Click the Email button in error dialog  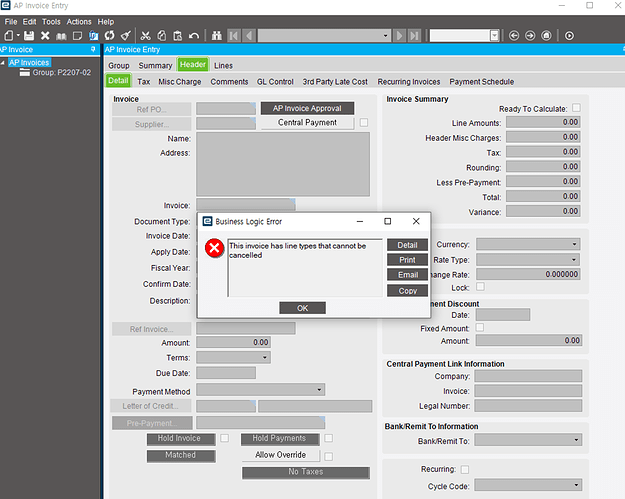click(x=407, y=275)
